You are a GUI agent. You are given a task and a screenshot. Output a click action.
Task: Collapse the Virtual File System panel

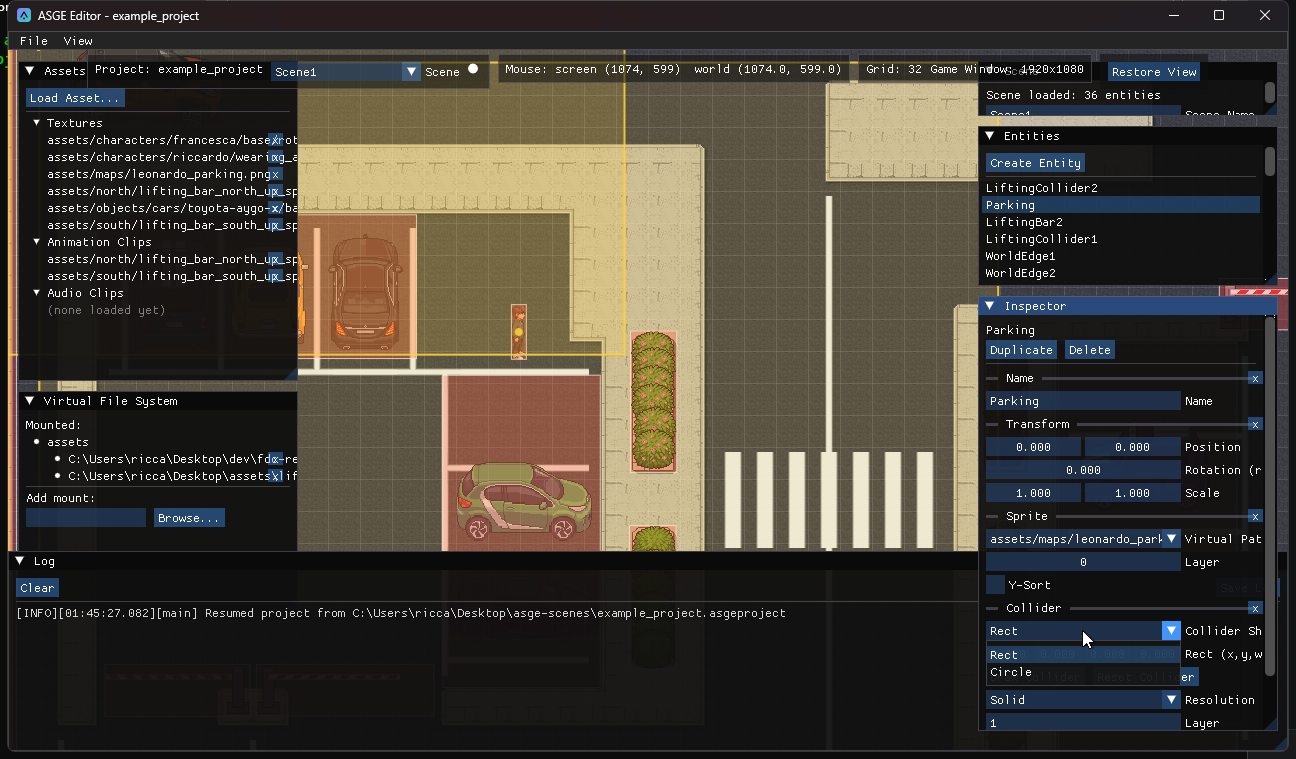click(30, 401)
